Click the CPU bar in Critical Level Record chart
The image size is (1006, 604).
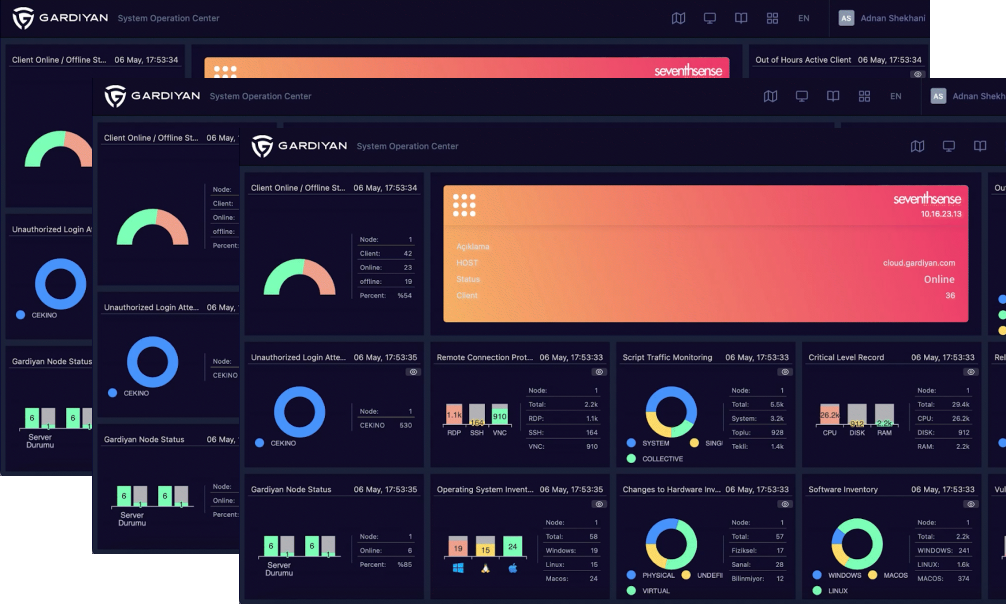point(830,415)
